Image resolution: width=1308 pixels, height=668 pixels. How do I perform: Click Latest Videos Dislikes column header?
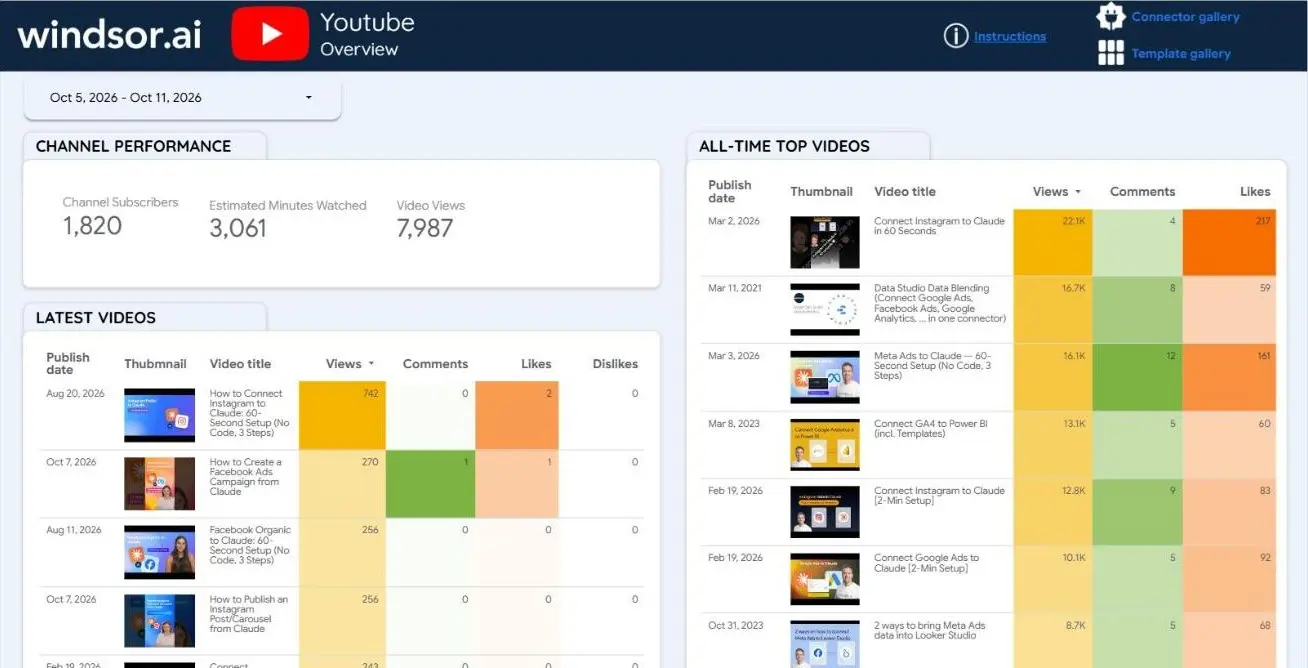[x=615, y=364]
